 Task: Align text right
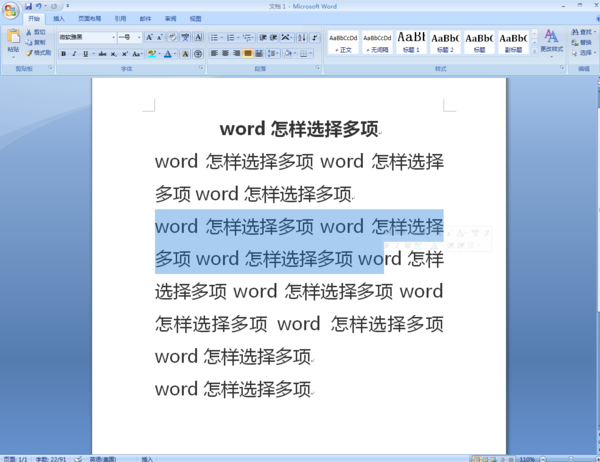coord(236,53)
